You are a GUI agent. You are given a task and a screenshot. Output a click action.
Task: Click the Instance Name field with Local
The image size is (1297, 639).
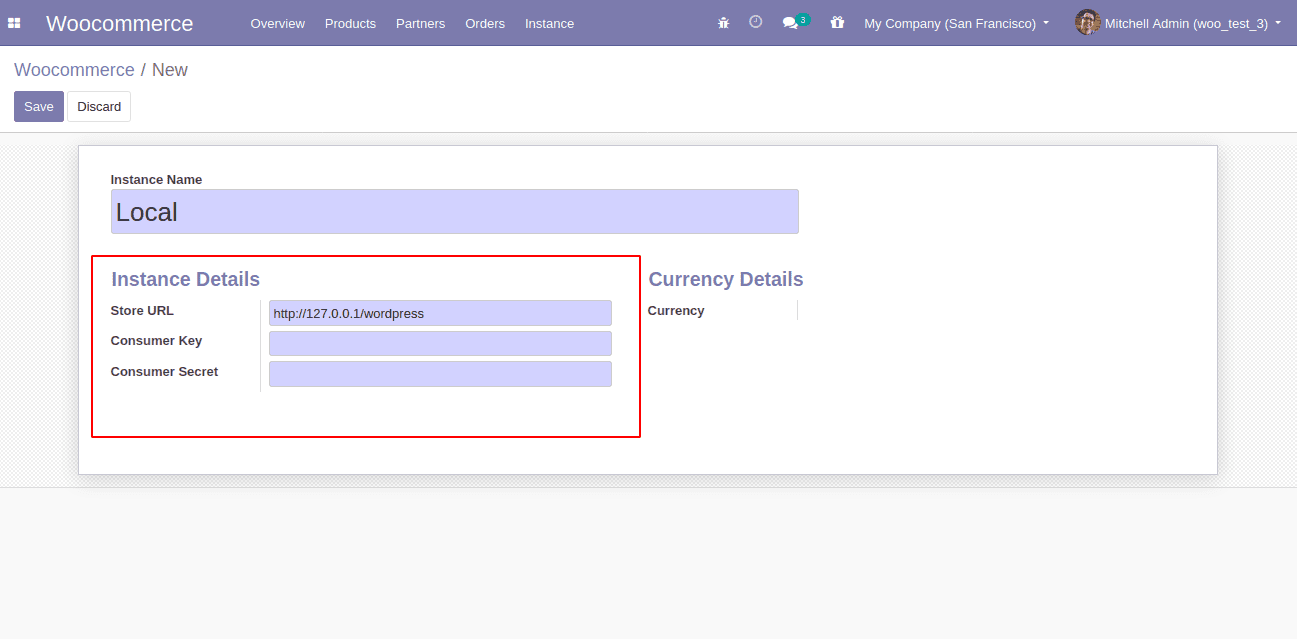[x=455, y=212]
